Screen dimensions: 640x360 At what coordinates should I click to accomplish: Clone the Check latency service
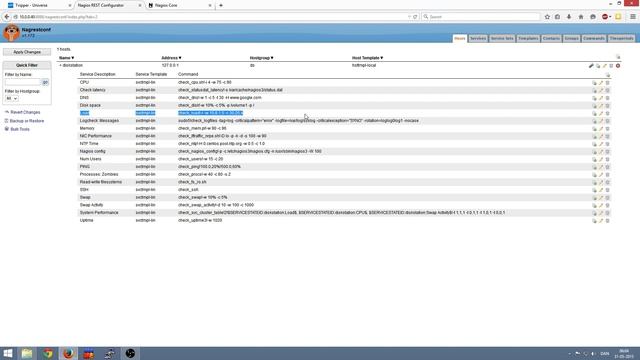[594, 90]
